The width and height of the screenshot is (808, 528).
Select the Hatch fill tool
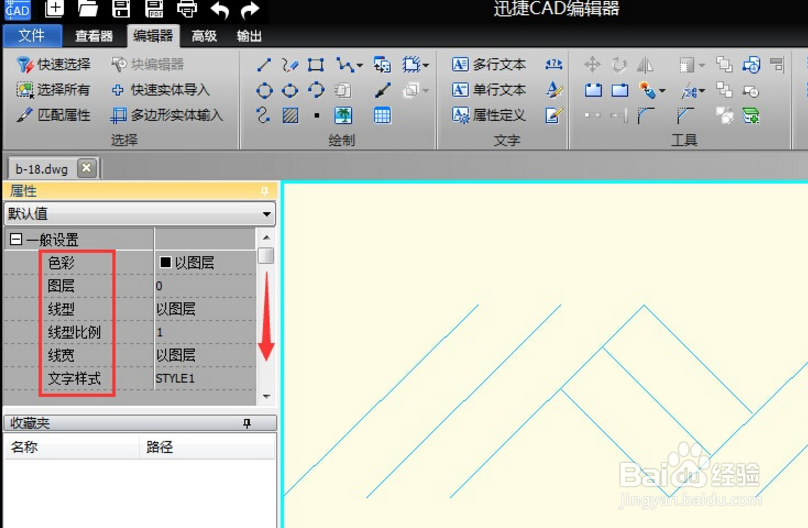click(x=290, y=115)
